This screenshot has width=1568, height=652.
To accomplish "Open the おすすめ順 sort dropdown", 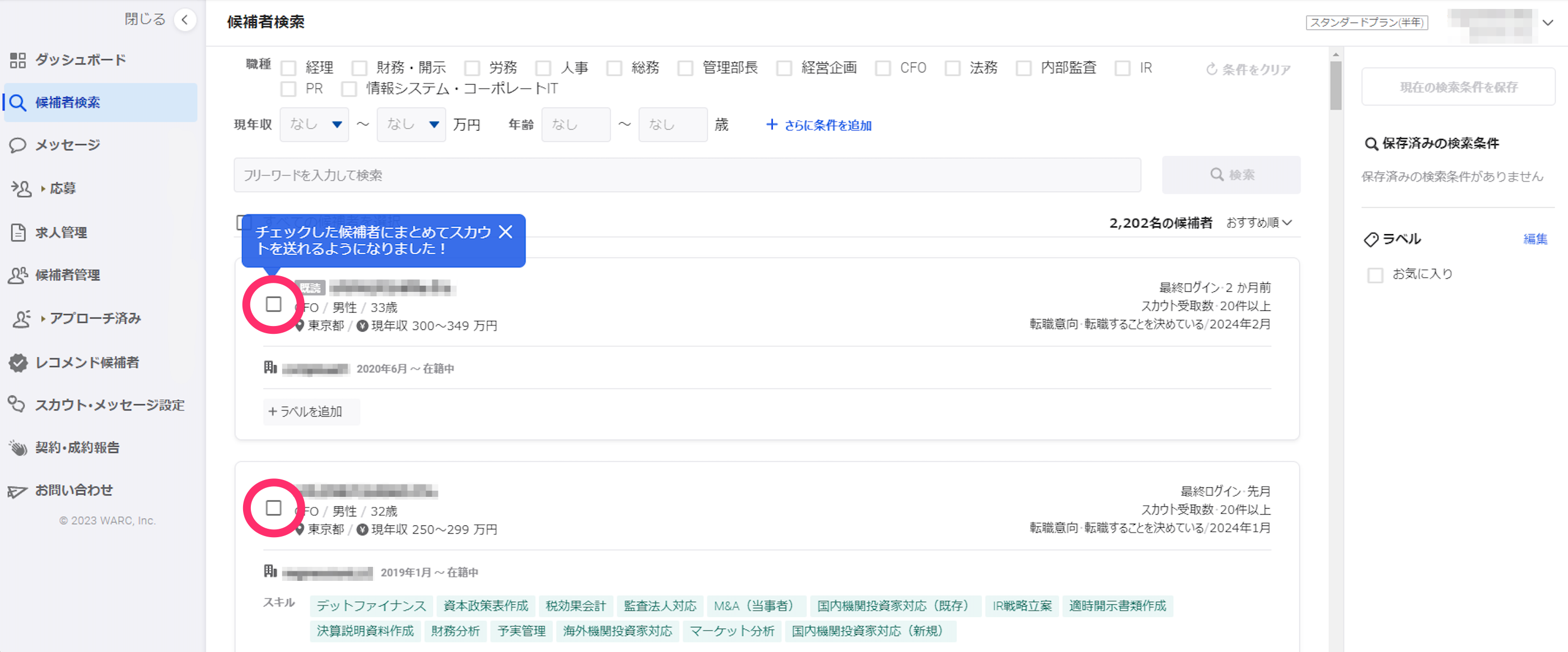I will (x=1259, y=223).
